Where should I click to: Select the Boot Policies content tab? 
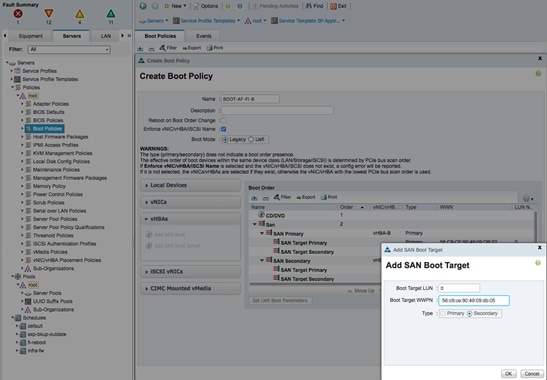(x=160, y=36)
